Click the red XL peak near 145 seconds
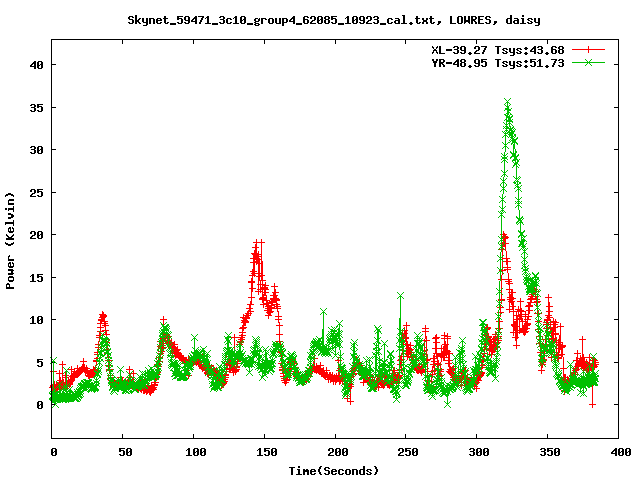This screenshot has height=480, width=640. (258, 243)
